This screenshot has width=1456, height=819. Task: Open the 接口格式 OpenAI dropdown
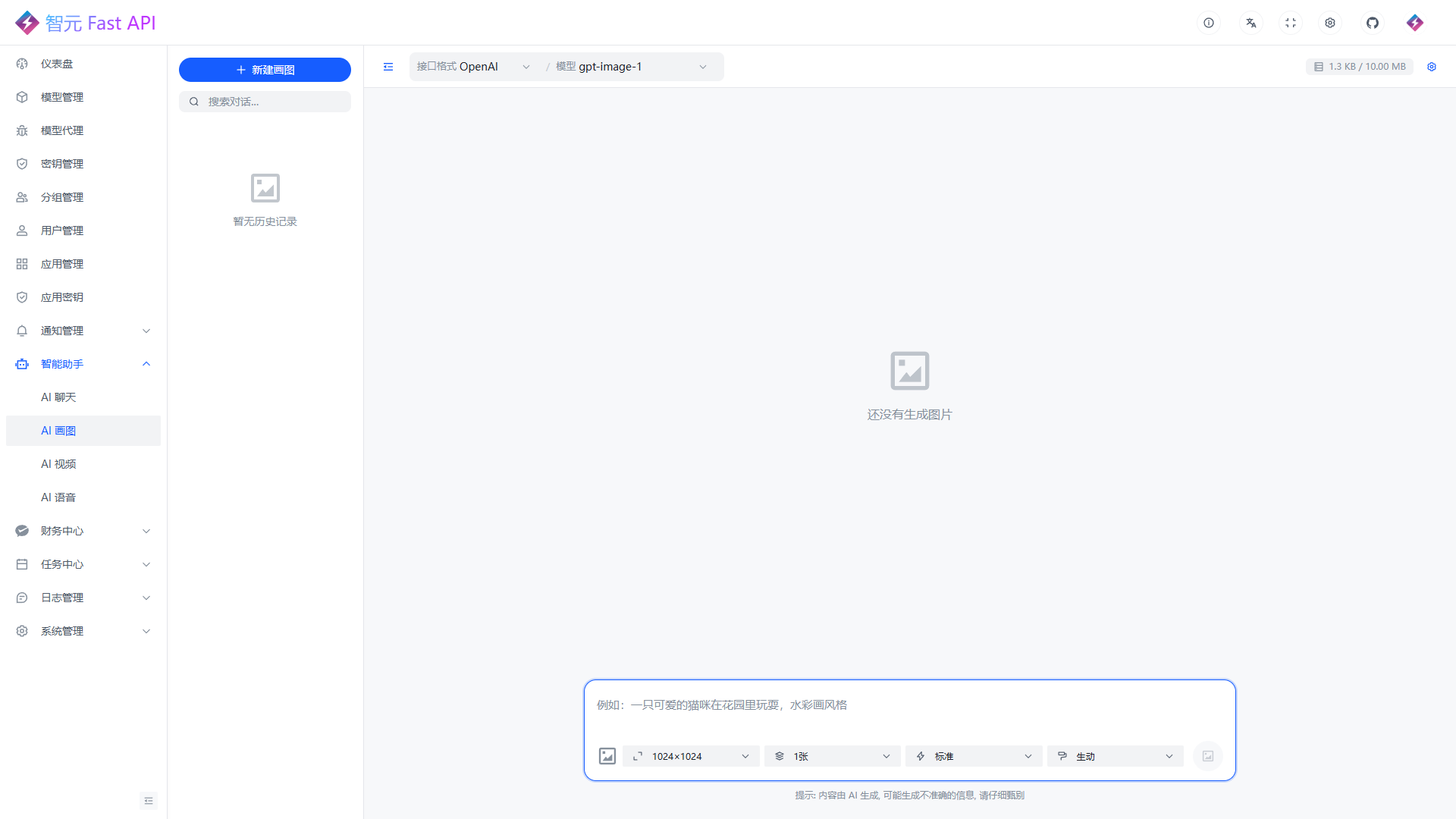(x=472, y=67)
